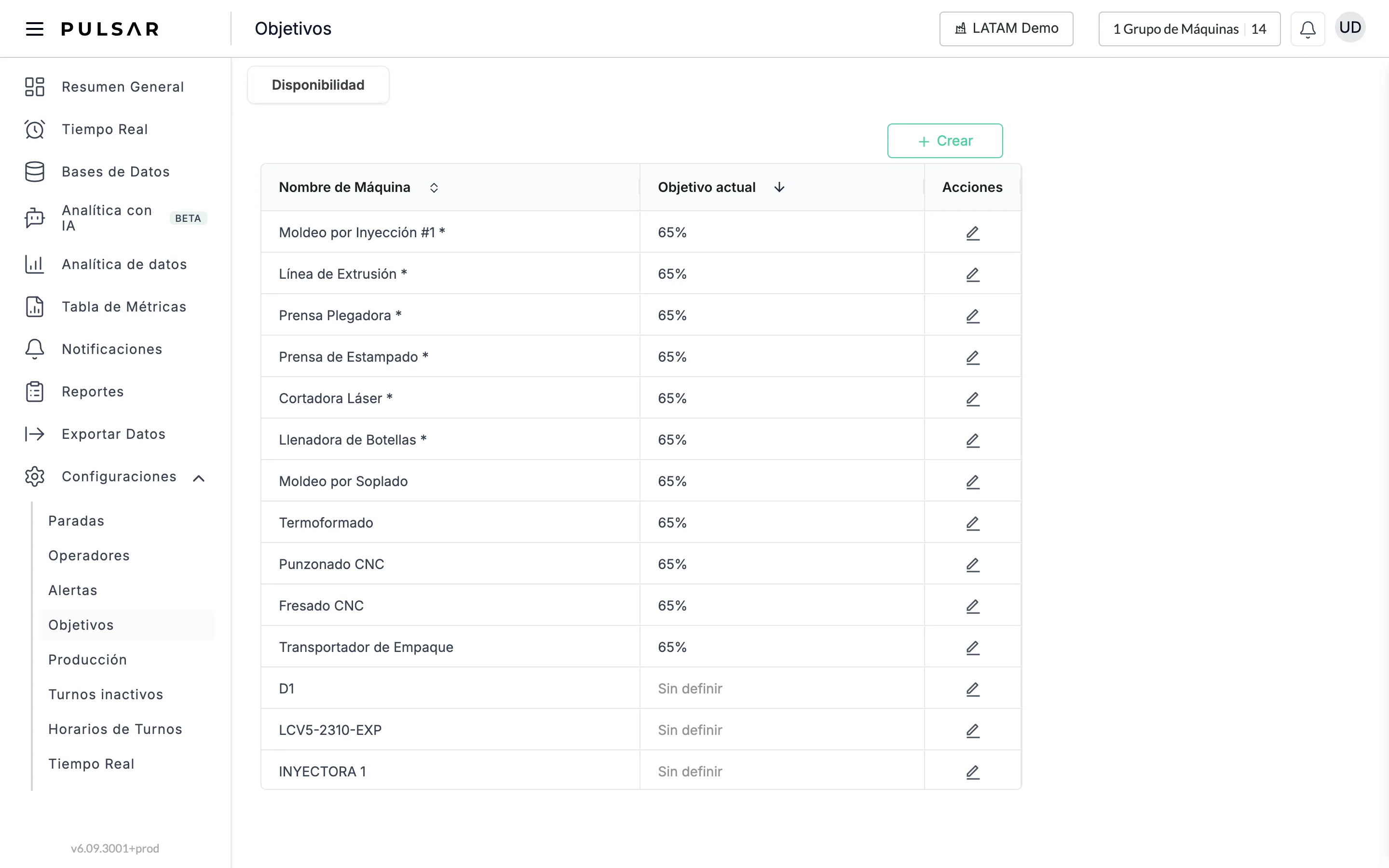The image size is (1389, 868).
Task: Toggle sort on Objetivo actual column
Action: click(x=779, y=187)
